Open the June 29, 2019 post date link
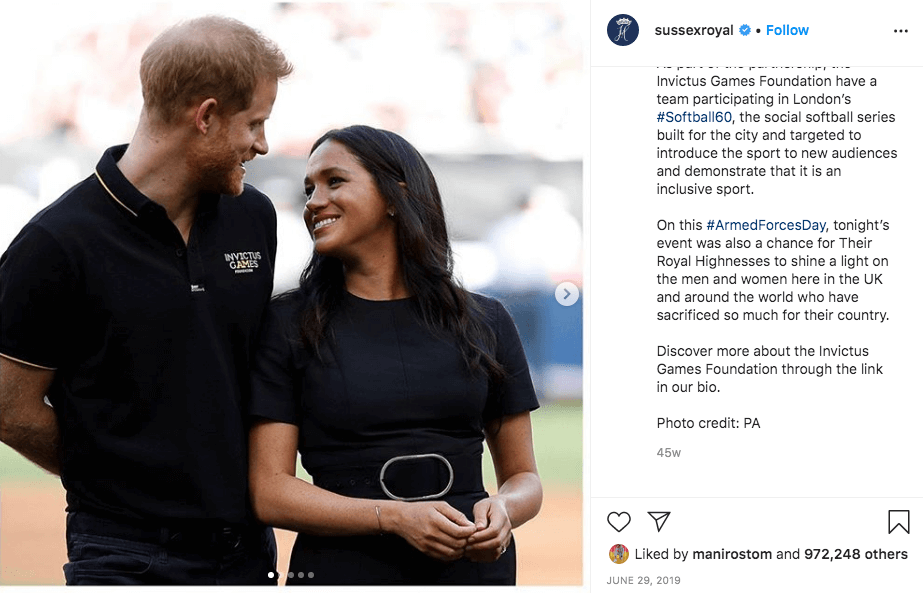The height and width of the screenshot is (593, 923). click(643, 581)
